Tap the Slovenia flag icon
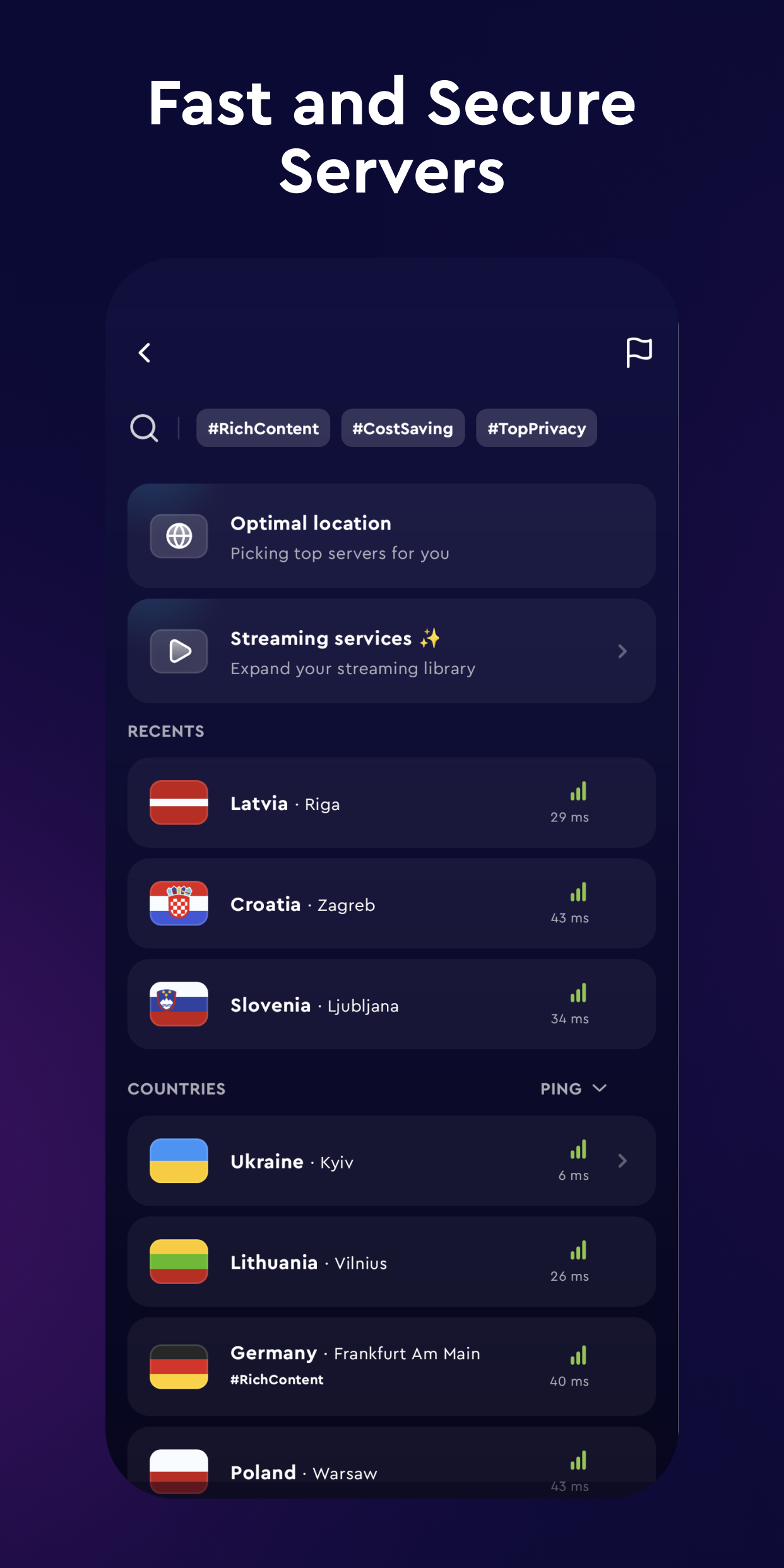Image resolution: width=784 pixels, height=1568 pixels. click(x=179, y=1004)
